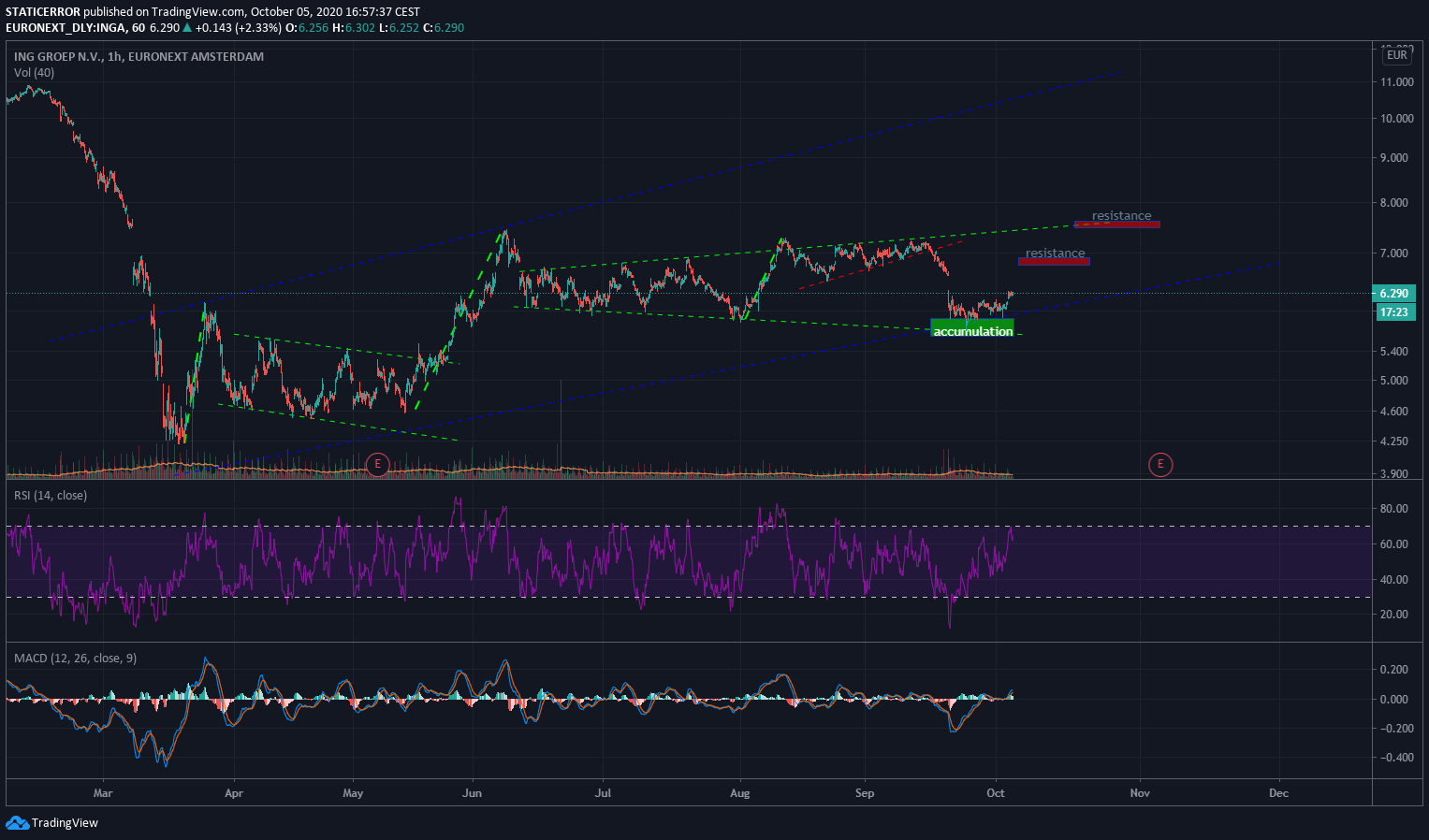Viewport: 1429px width, 840px height.
Task: Click the RSI 20.00 axis label
Action: pos(1393,615)
